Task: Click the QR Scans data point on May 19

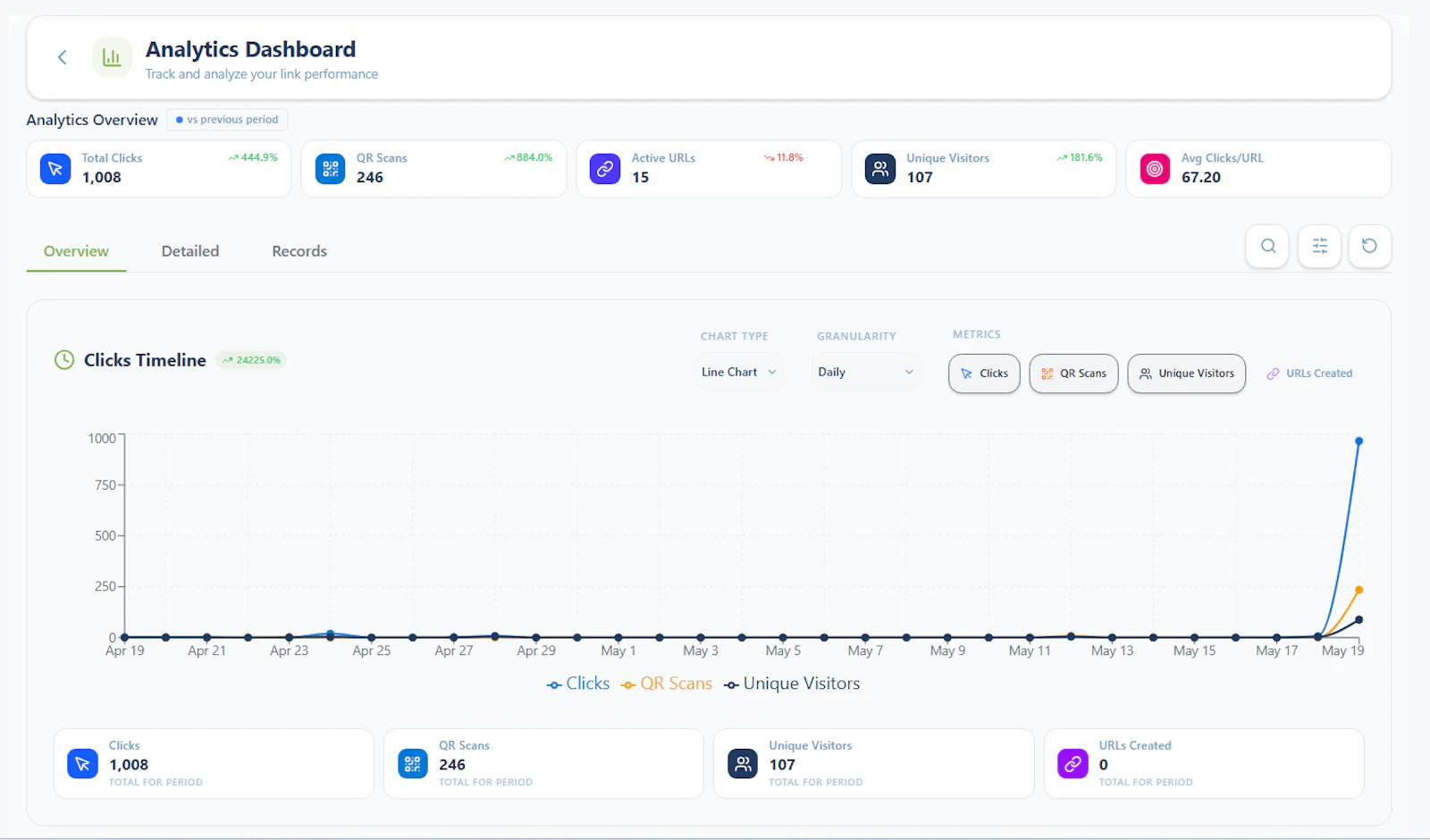Action: [x=1358, y=590]
